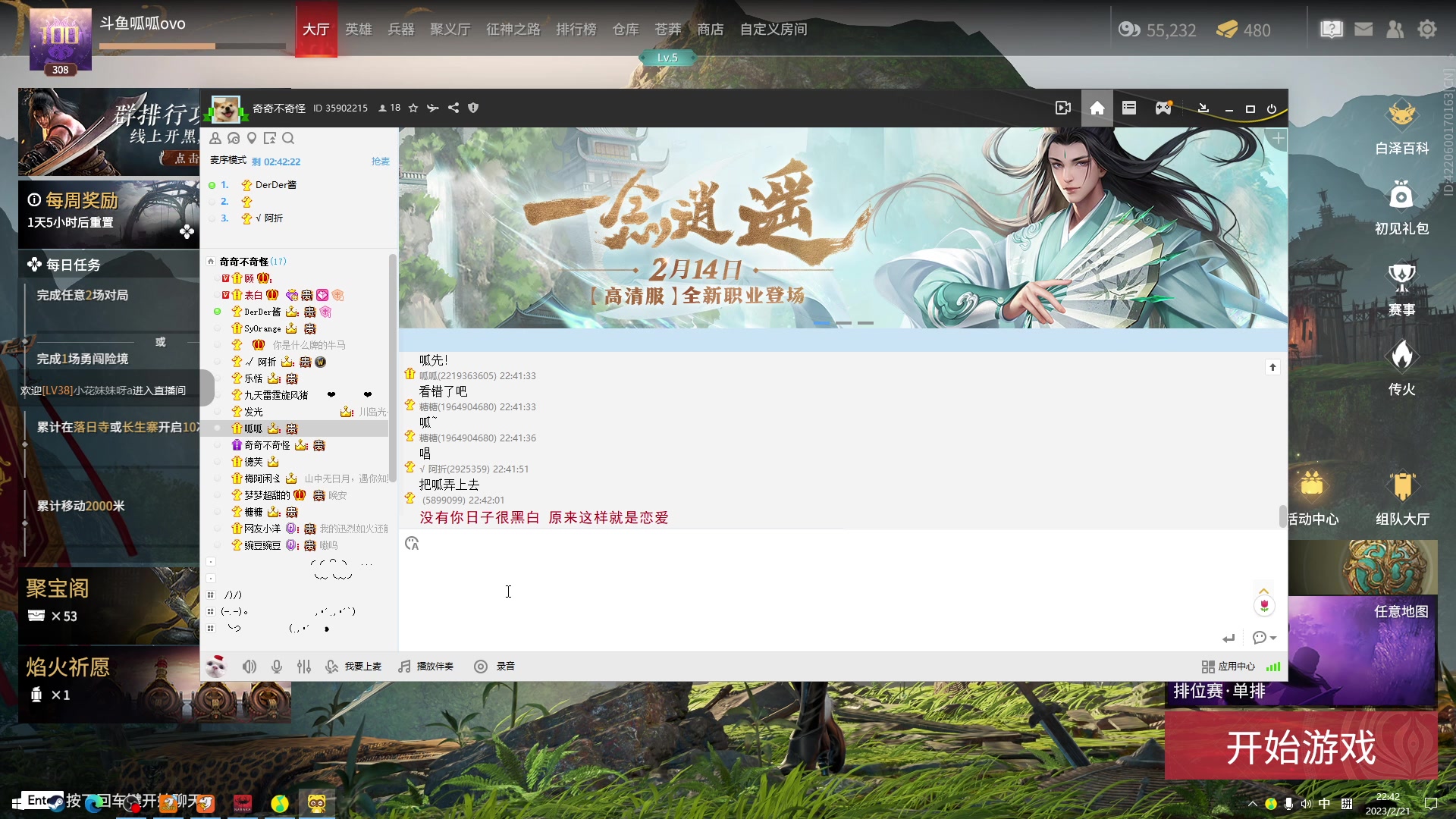This screenshot has width=1456, height=819.
Task: Open the video live icon in YY header
Action: pos(1063,108)
